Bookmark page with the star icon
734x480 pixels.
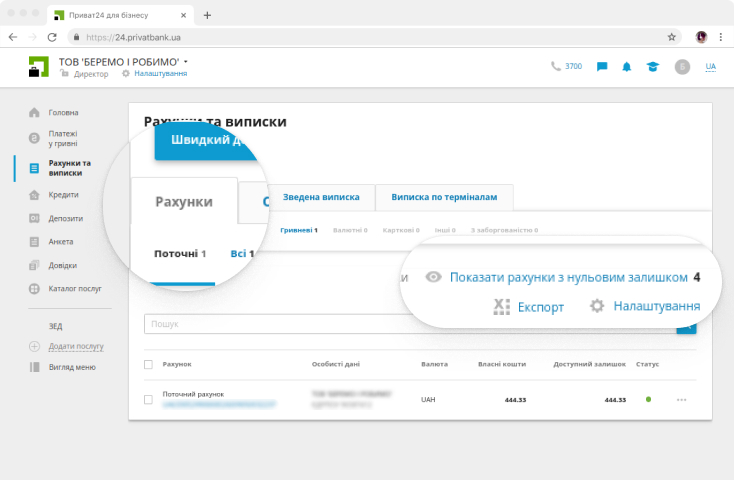672,36
